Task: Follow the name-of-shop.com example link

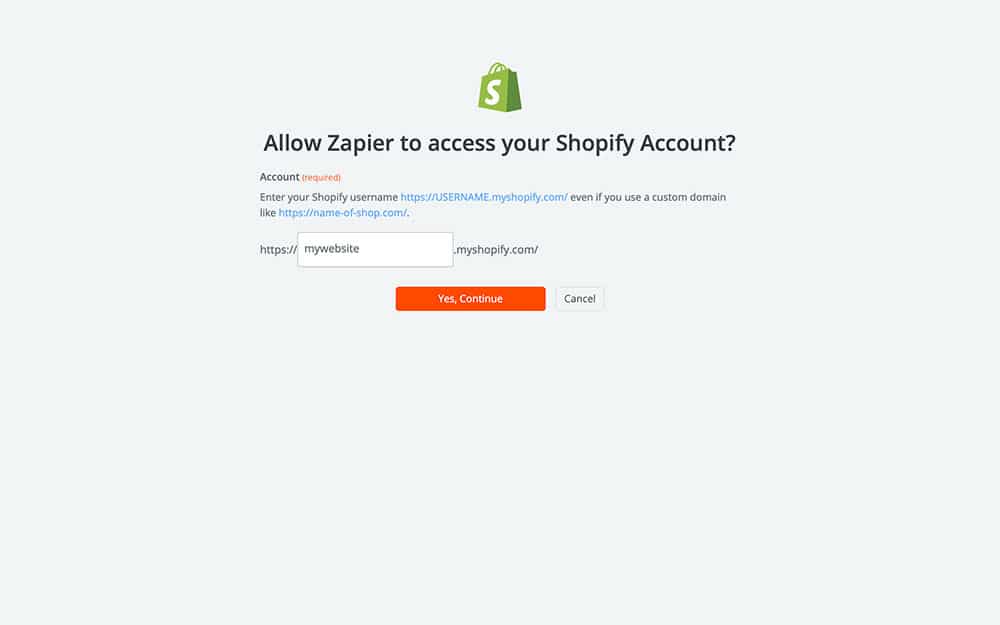Action: pos(342,212)
